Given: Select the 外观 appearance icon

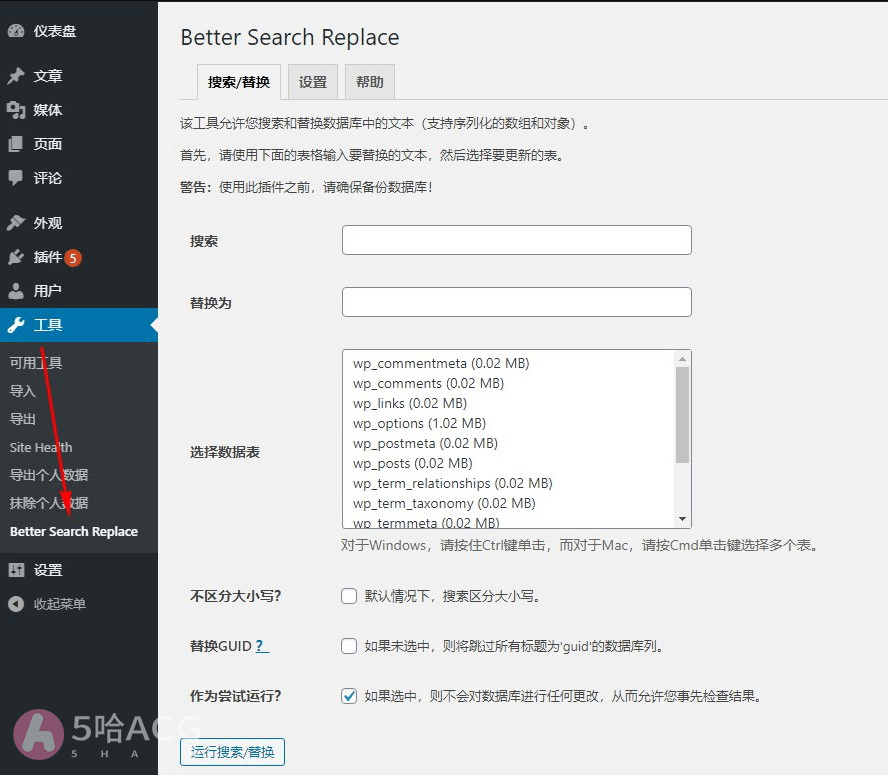Looking at the screenshot, I should pyautogui.click(x=18, y=222).
